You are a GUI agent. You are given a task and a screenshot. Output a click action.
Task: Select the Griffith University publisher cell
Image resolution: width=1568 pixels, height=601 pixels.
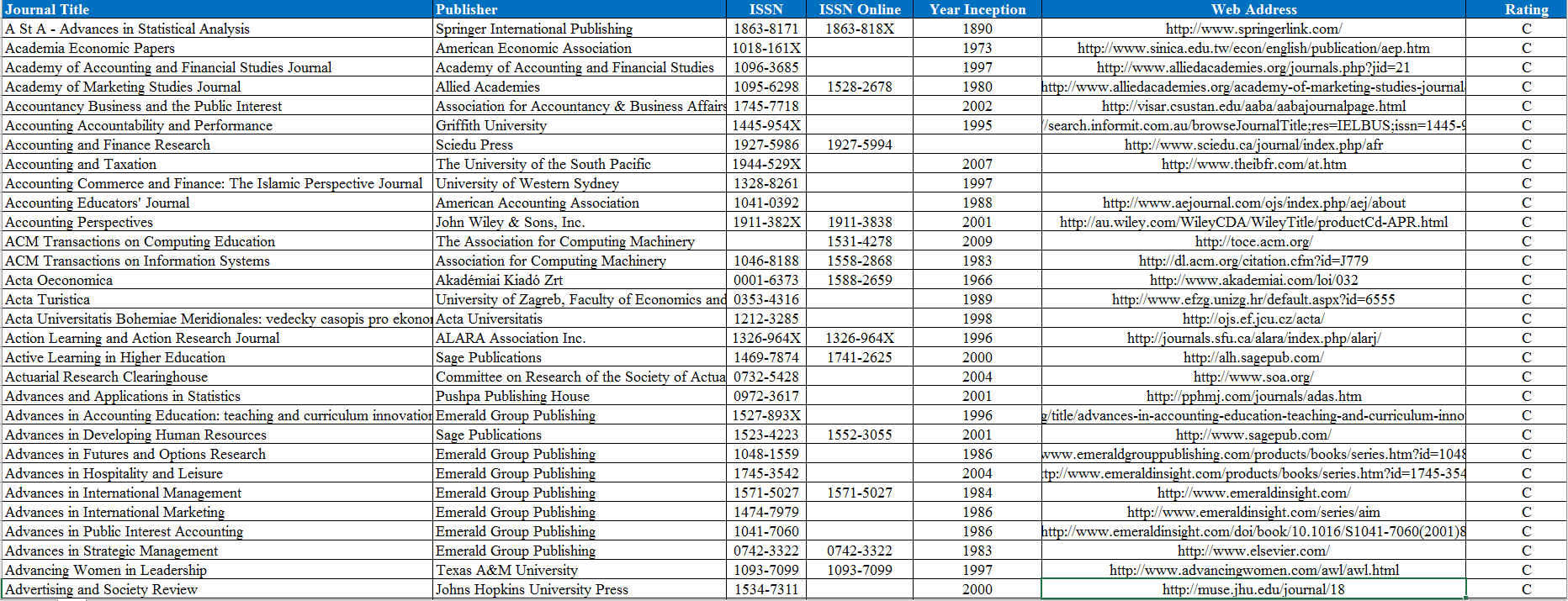coord(580,125)
